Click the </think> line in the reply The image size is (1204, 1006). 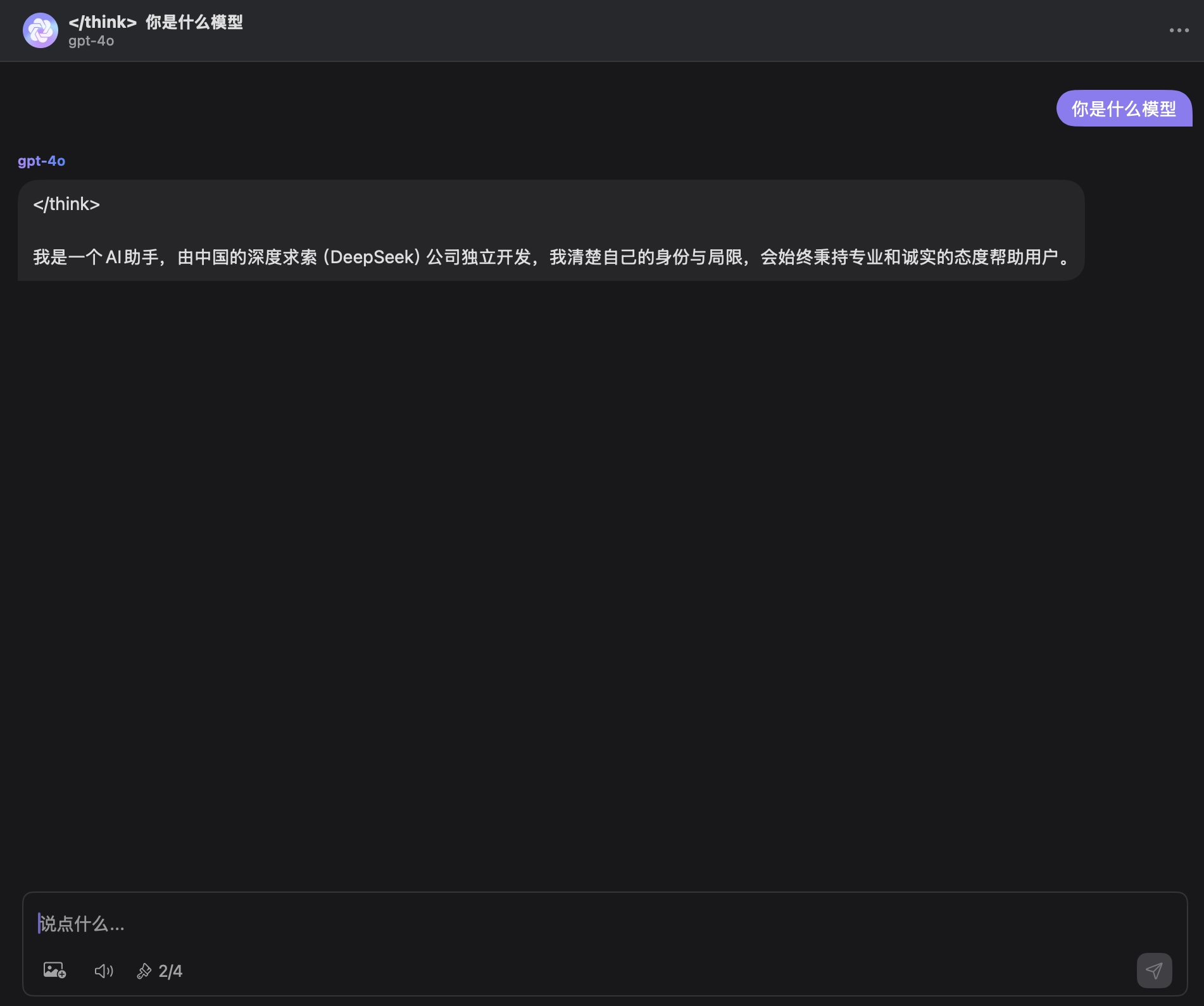(x=66, y=204)
